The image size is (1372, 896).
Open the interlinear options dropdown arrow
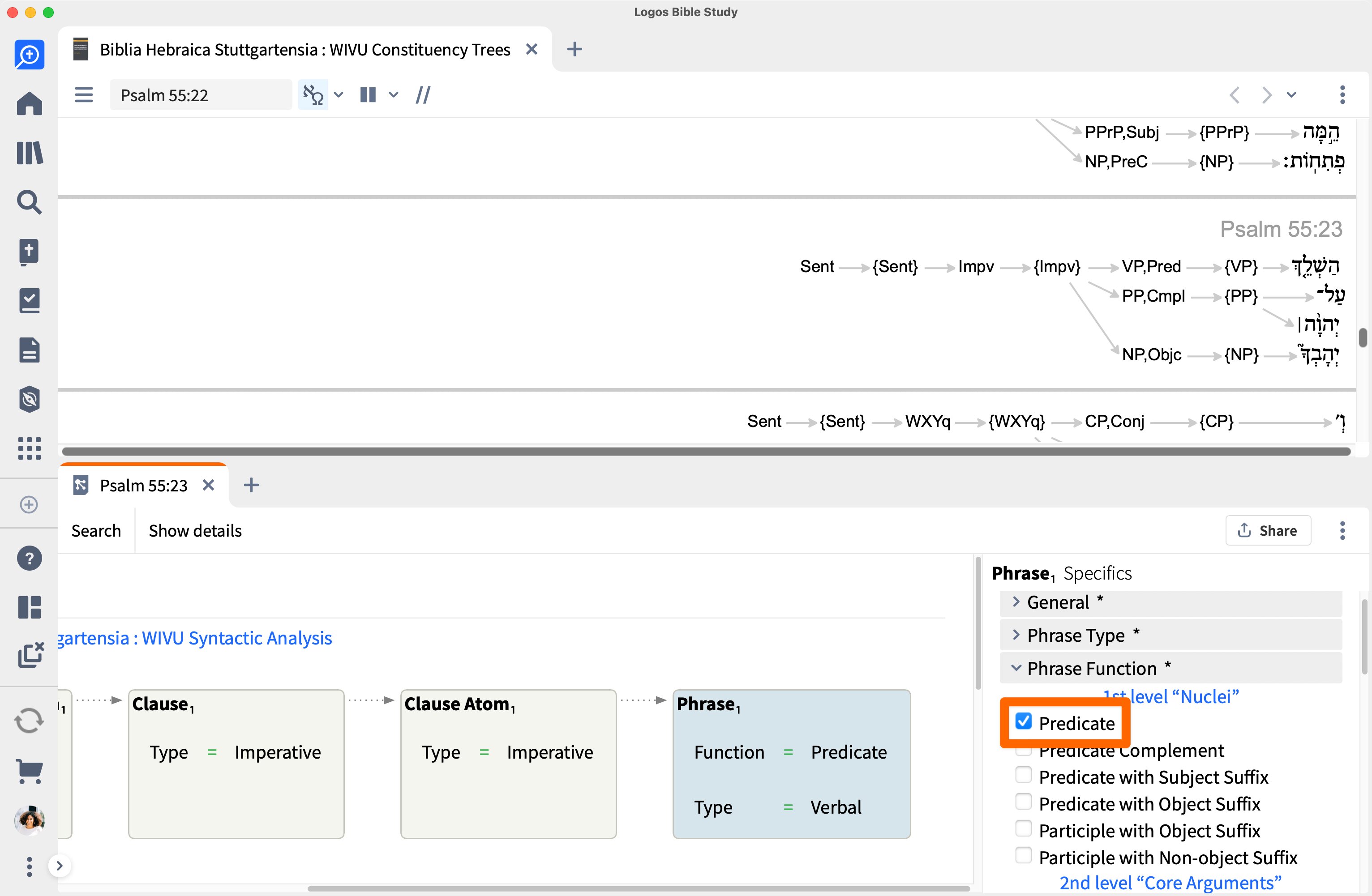(339, 94)
